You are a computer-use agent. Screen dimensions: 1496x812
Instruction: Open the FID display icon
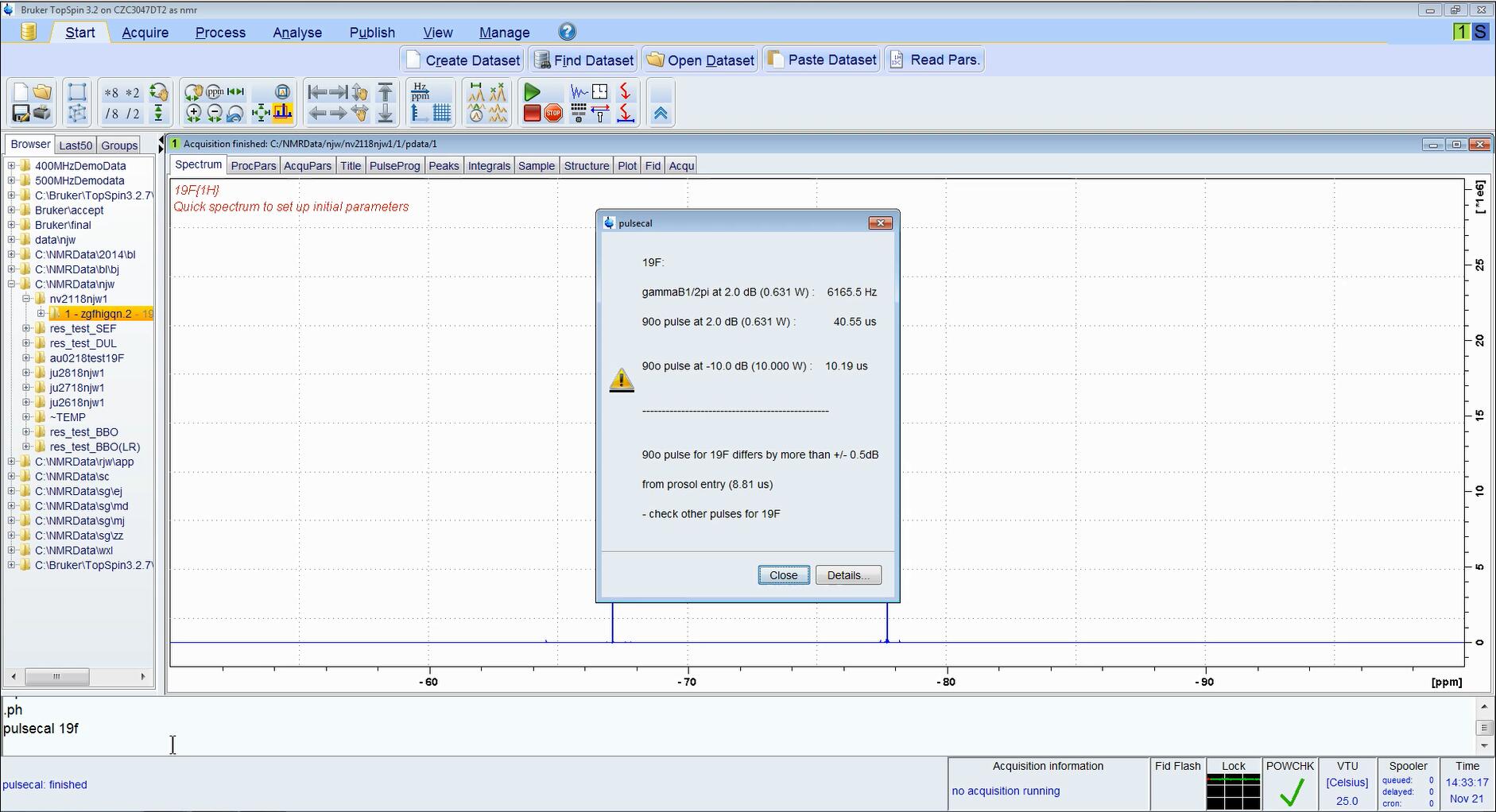[579, 92]
